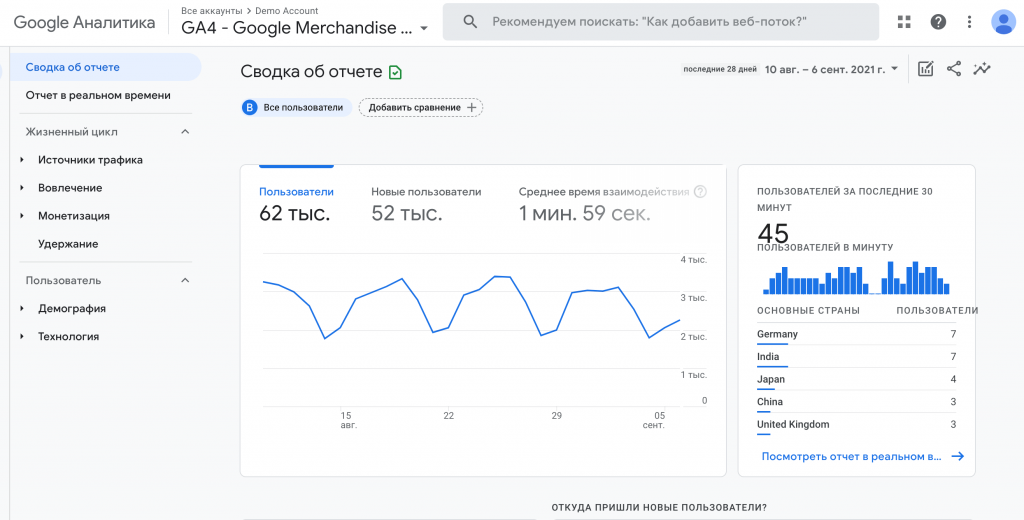Screen dimensions: 1024x520
Task: Open Отчет в реальном времени menu item
Action: [x=98, y=95]
